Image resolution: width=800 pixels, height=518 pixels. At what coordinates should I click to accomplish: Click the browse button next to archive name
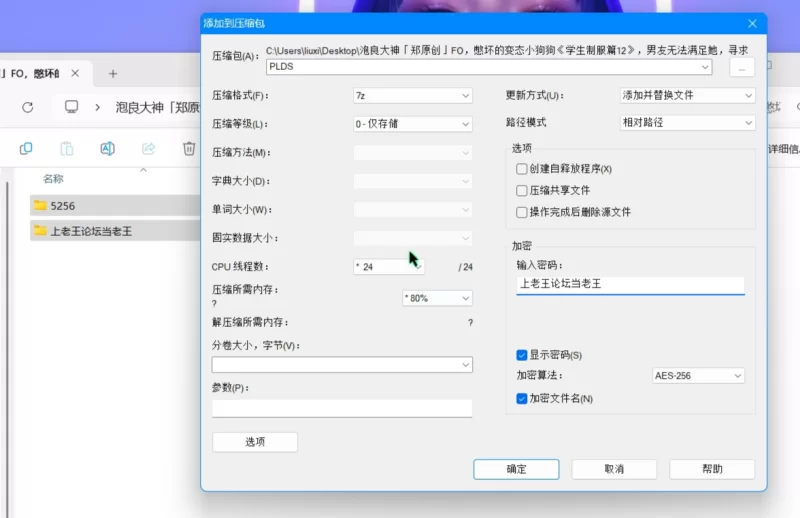tap(741, 67)
